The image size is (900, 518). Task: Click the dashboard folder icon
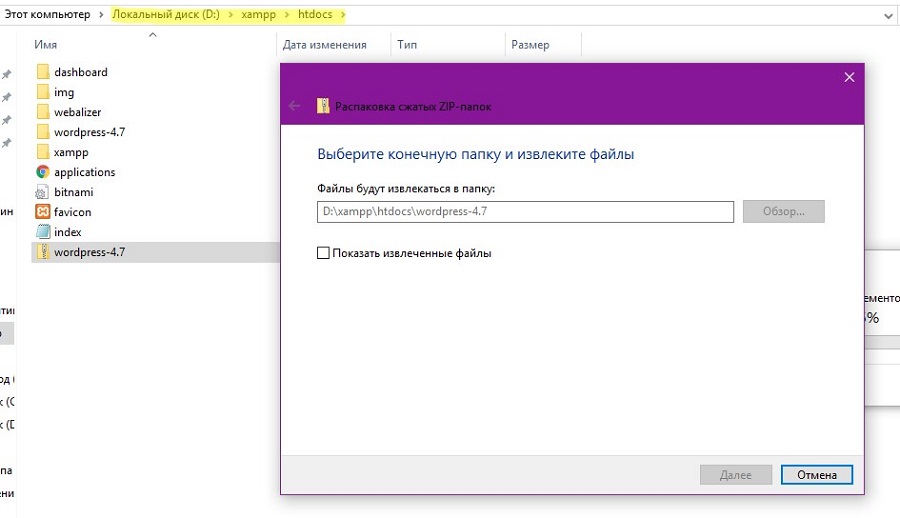pos(42,72)
